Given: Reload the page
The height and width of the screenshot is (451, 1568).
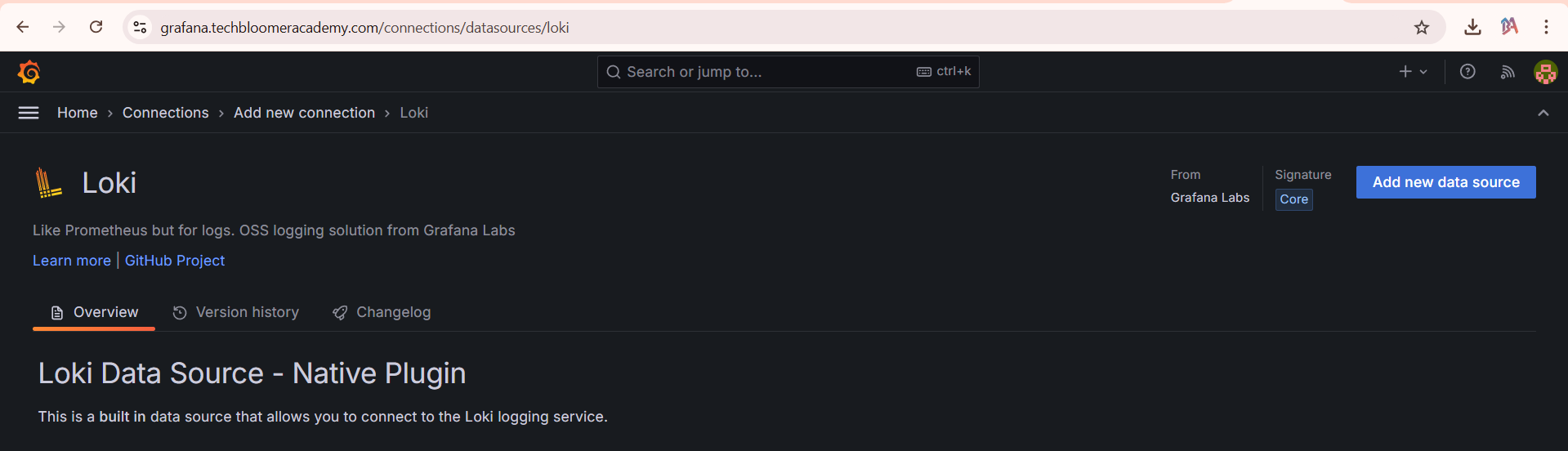Looking at the screenshot, I should point(96,27).
